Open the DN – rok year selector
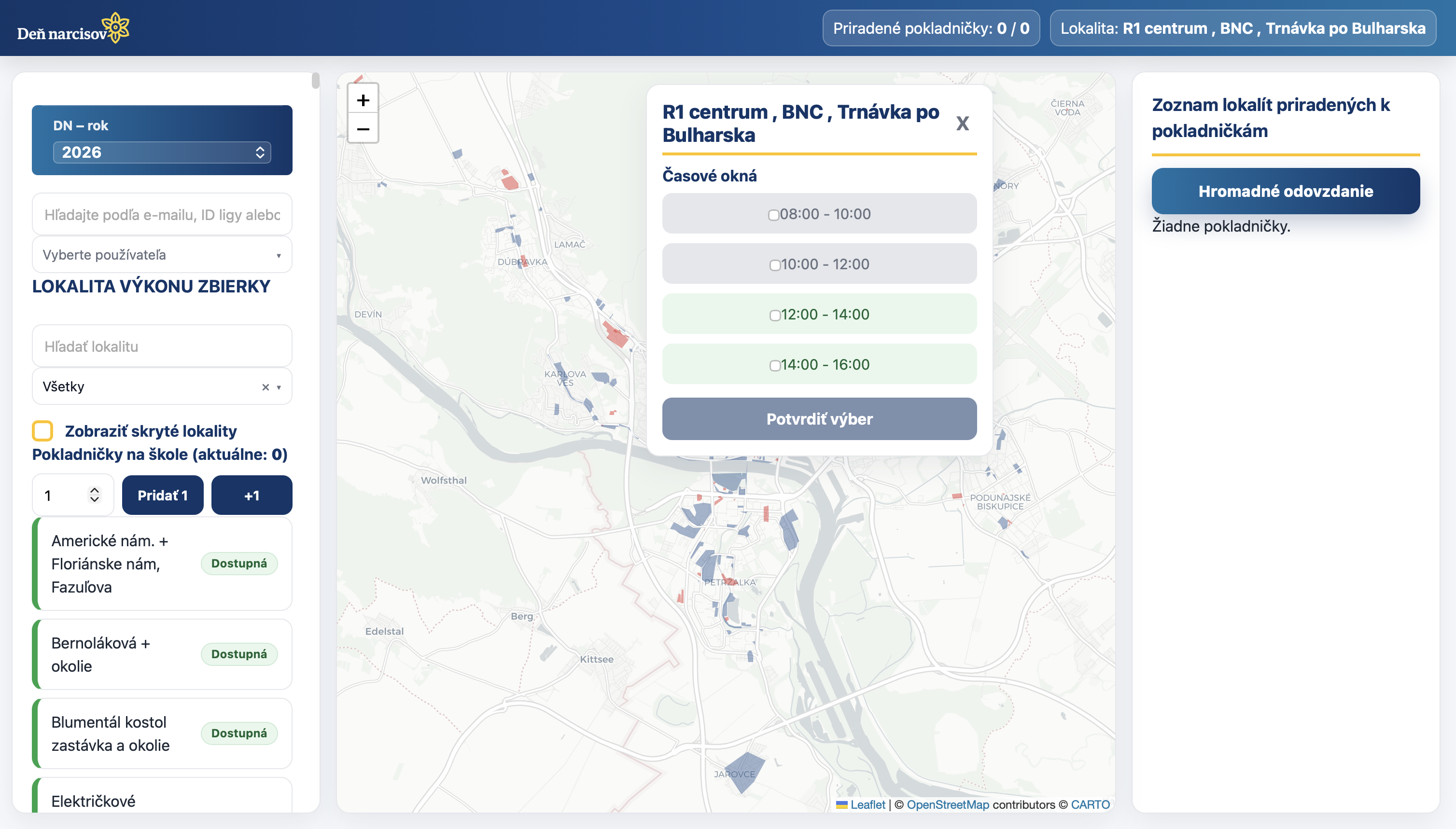This screenshot has height=829, width=1456. coord(162,152)
